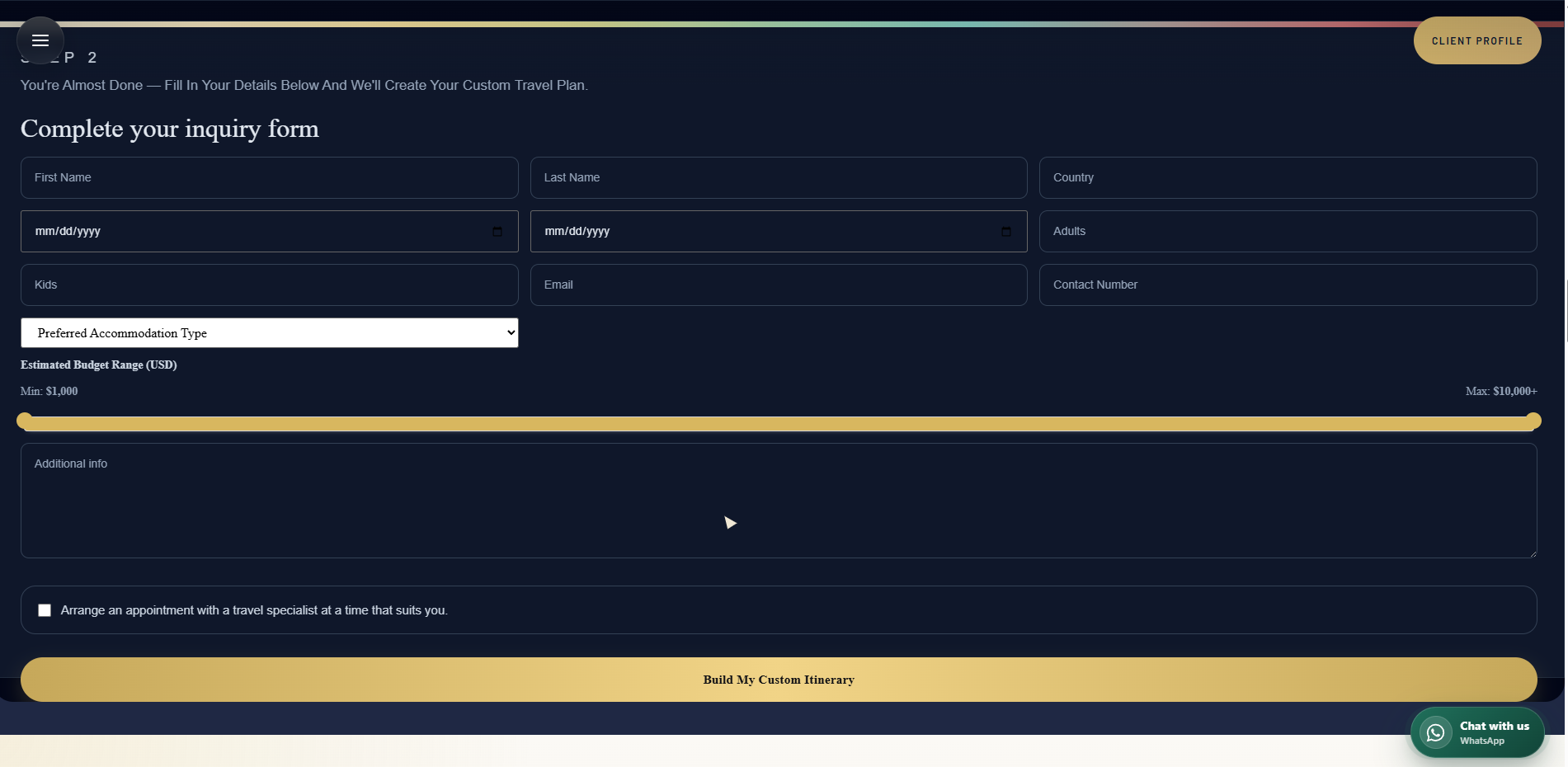1568x767 pixels.
Task: Expand the Preferred Accommodation Type dropdown
Action: (270, 333)
